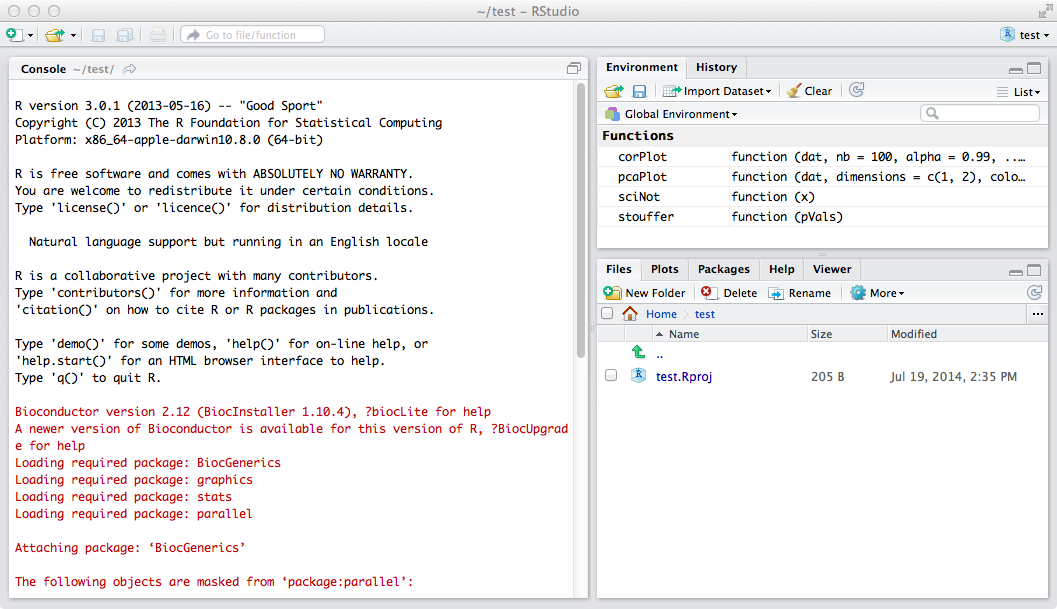Maximize the Environment pane
Viewport: 1057px width, 609px height.
click(x=1034, y=68)
